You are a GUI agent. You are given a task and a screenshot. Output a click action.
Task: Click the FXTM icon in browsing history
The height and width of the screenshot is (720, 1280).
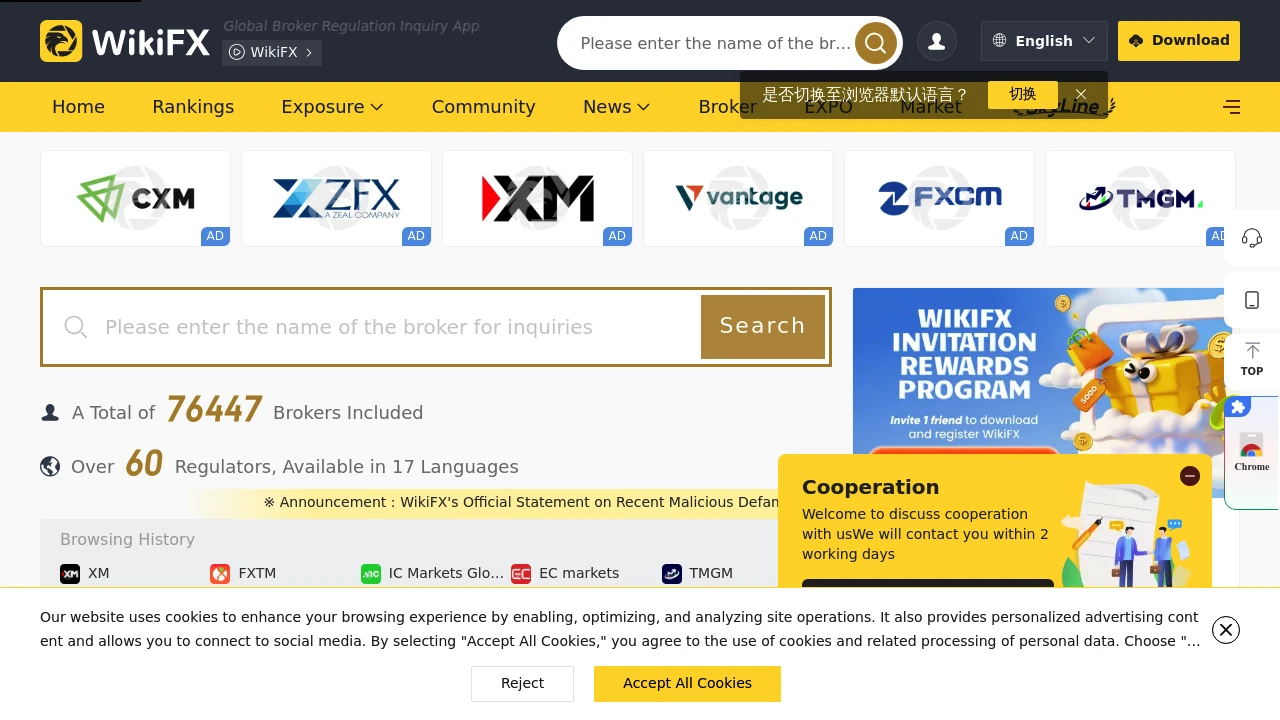click(220, 574)
